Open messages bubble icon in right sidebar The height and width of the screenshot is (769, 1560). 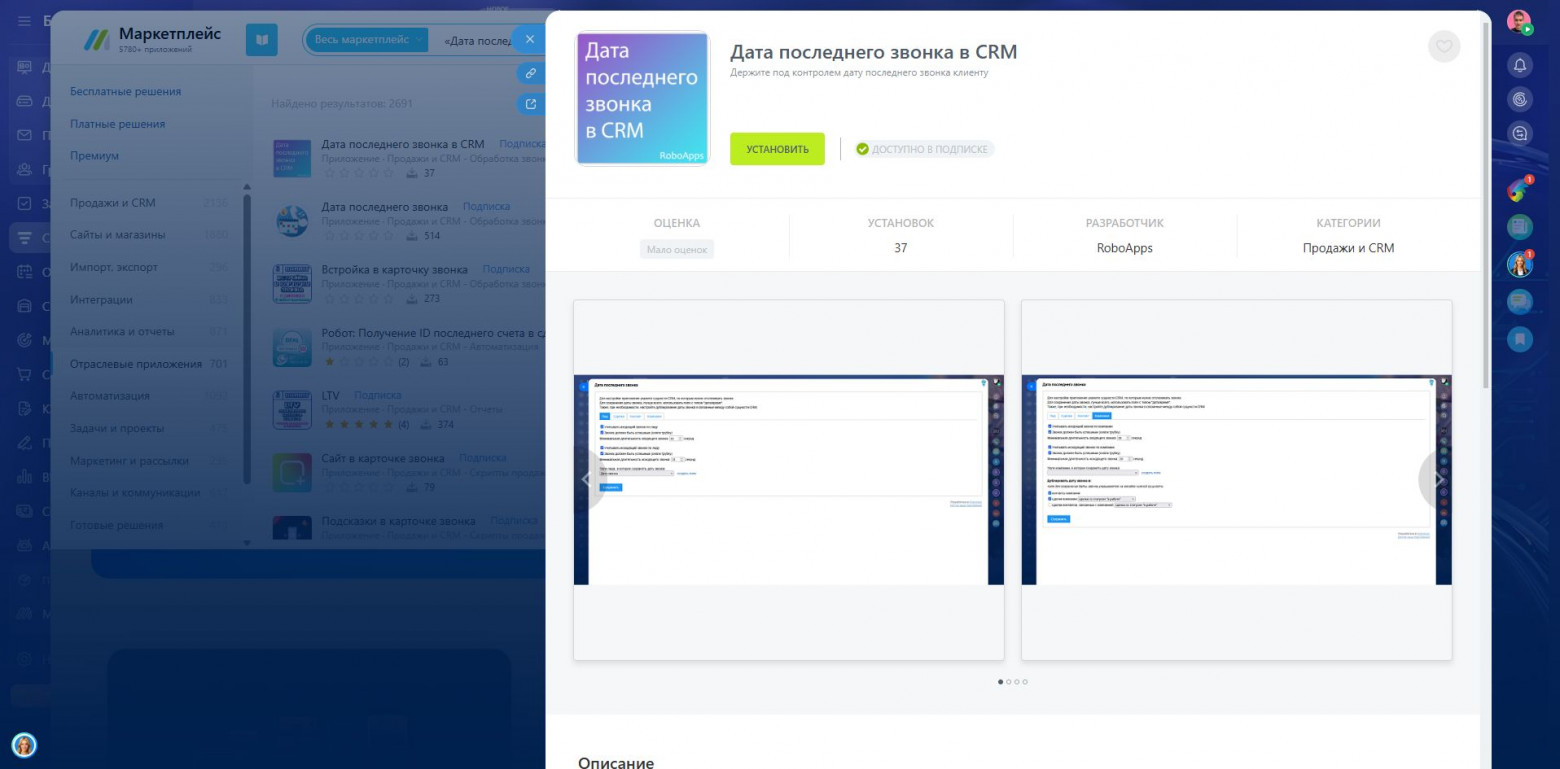pos(1520,301)
